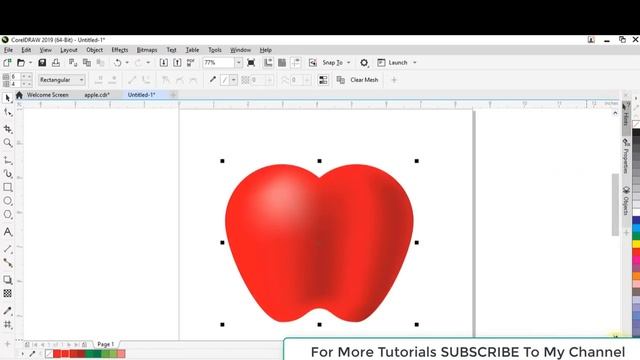Select the Connector tool
640x360 pixels.
tap(7, 263)
